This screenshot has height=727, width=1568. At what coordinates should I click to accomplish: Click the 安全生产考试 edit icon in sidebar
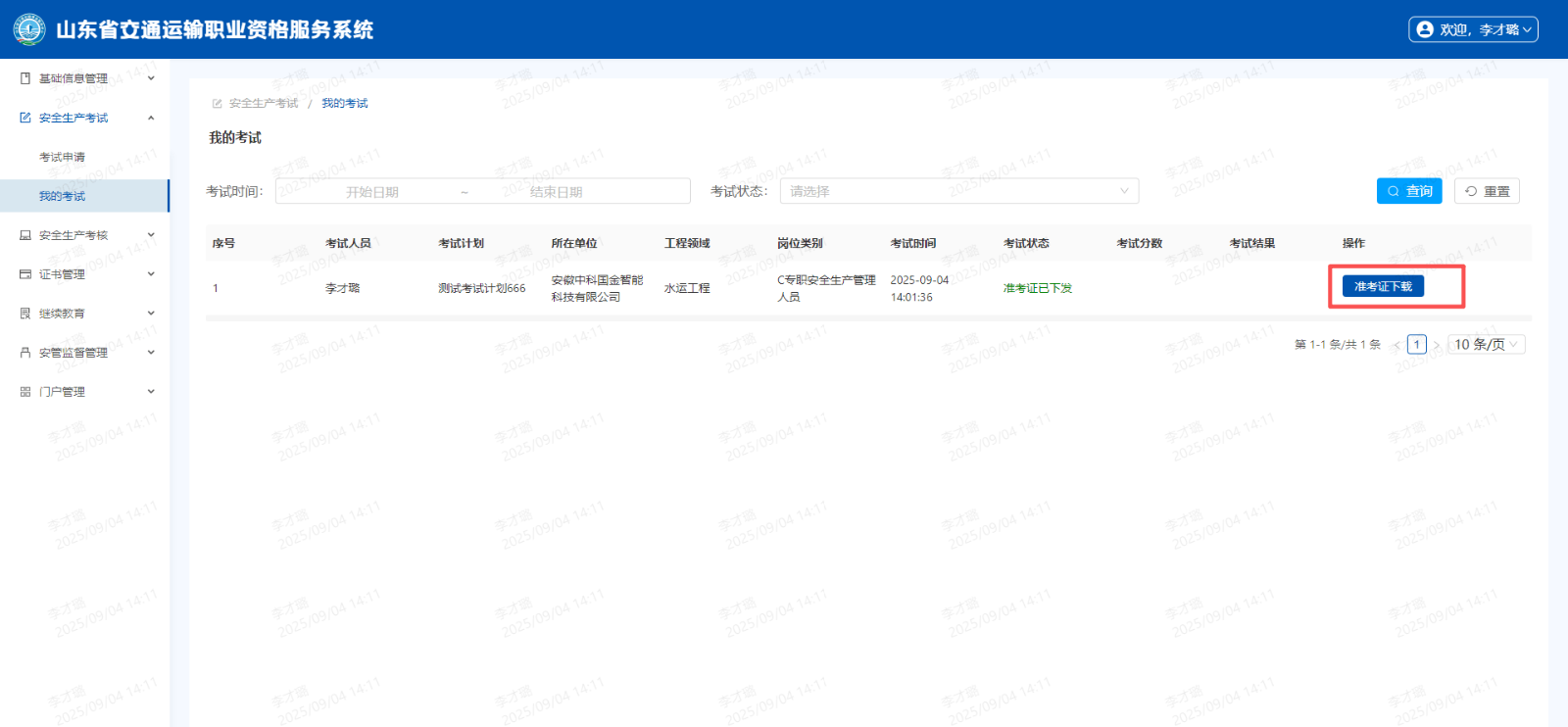coord(25,118)
